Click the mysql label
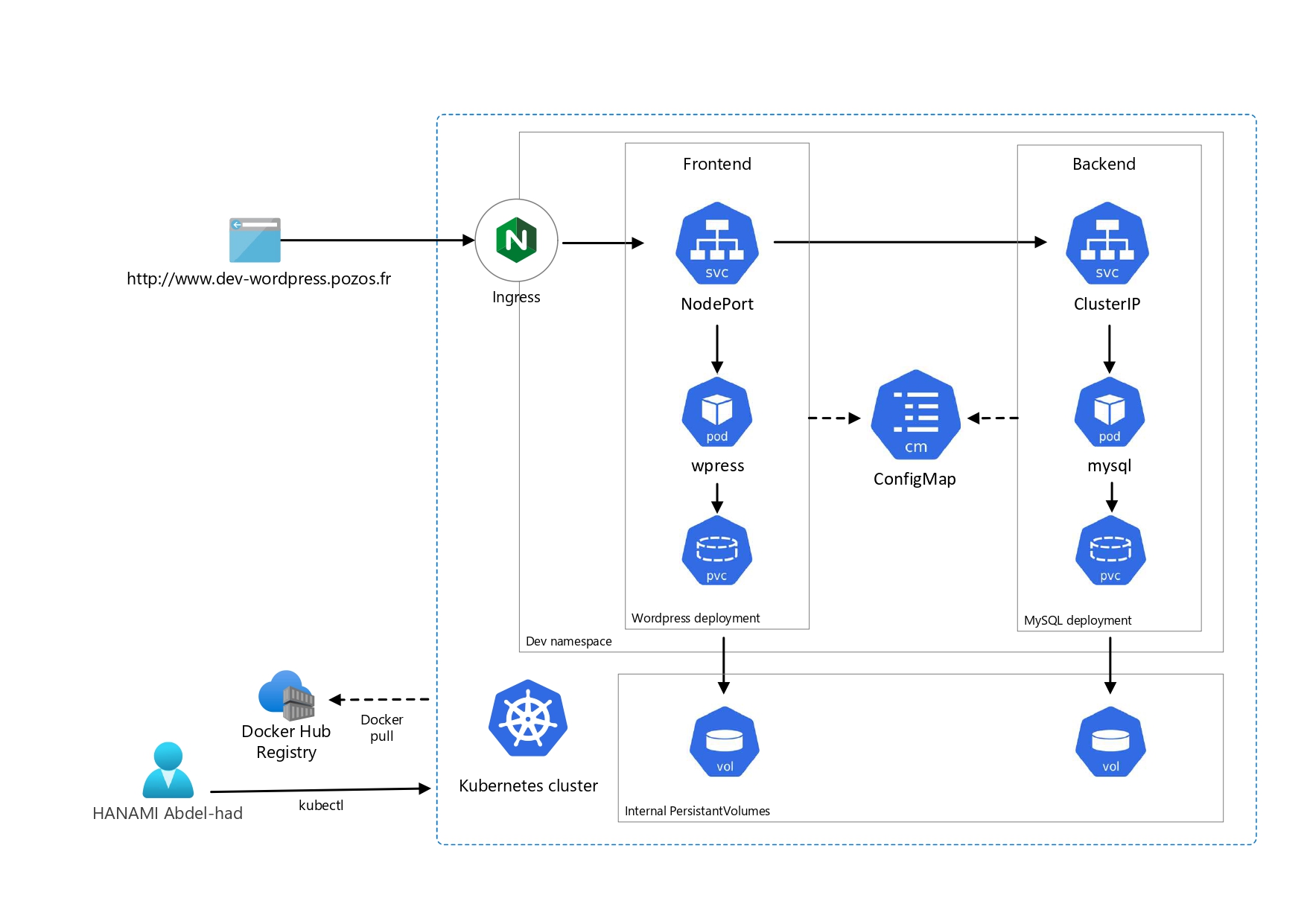The image size is (1307, 924). click(x=1109, y=466)
